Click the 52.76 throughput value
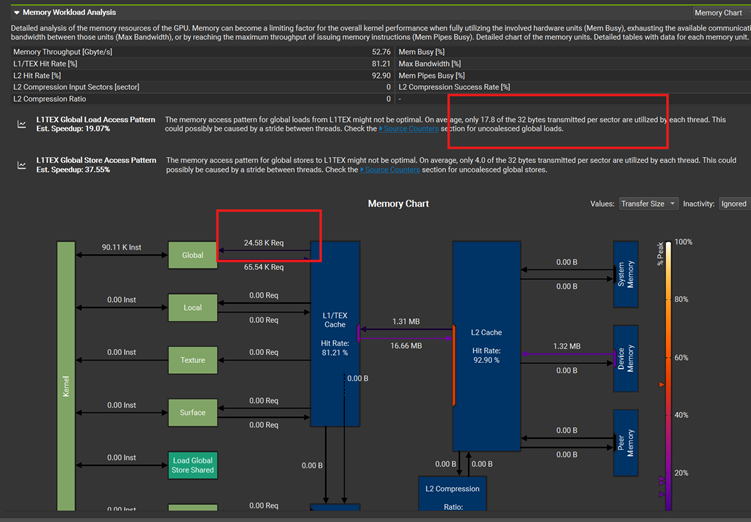Screen dimensions: 751x522 point(381,52)
